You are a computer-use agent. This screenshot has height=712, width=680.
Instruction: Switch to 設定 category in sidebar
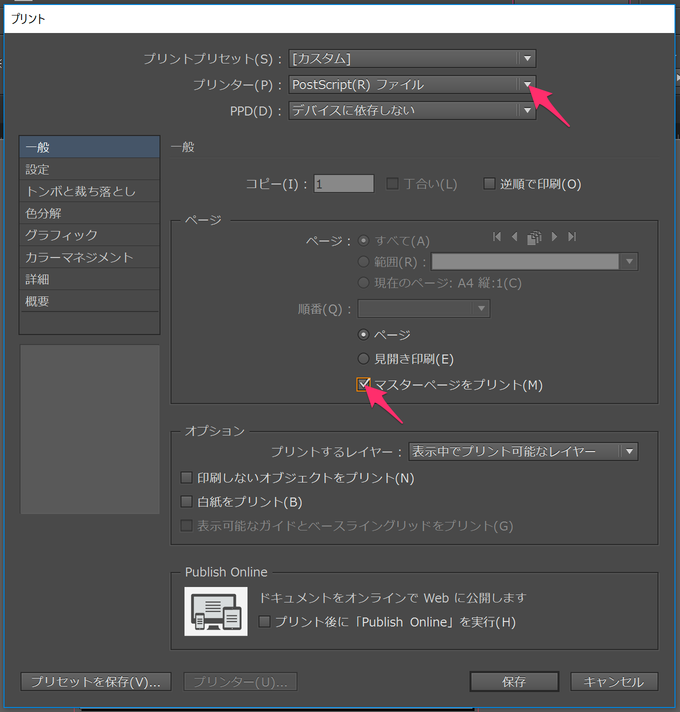90,169
